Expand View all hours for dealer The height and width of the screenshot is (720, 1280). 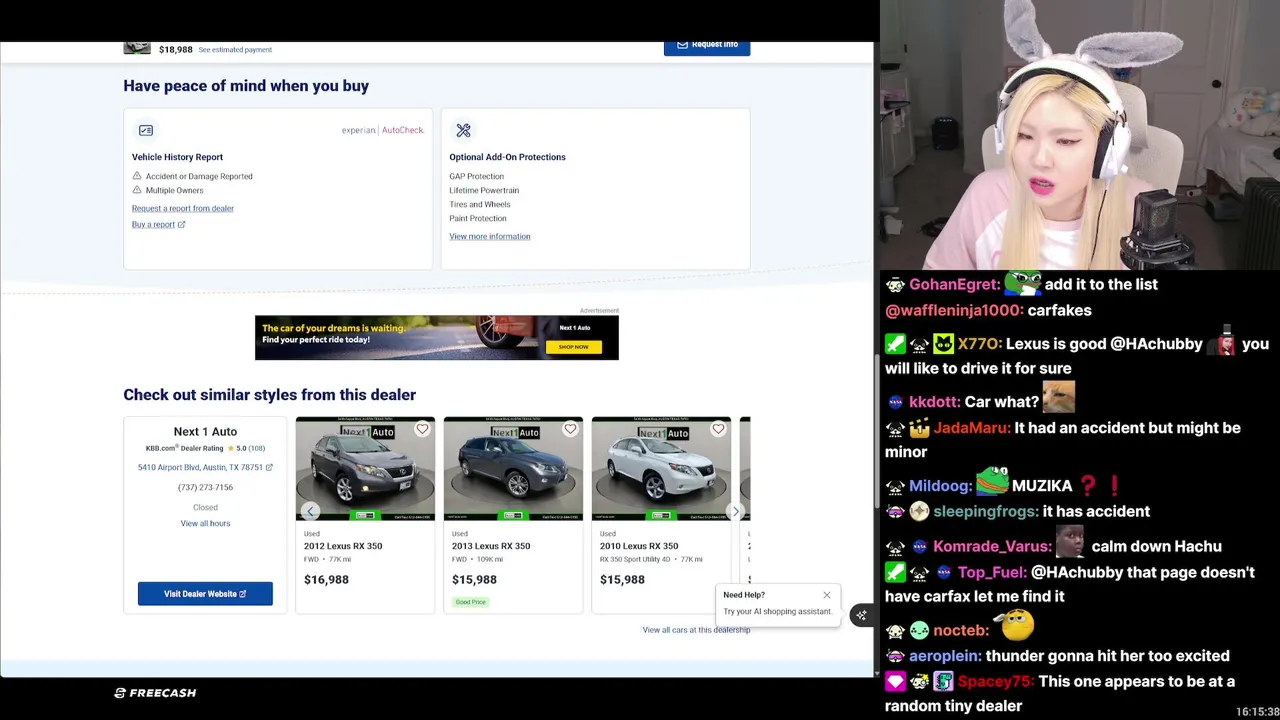click(205, 523)
